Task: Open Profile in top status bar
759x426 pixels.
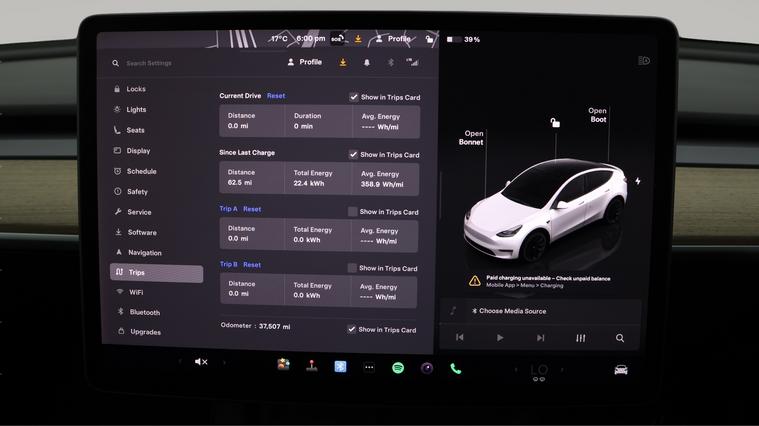Action: (x=394, y=39)
